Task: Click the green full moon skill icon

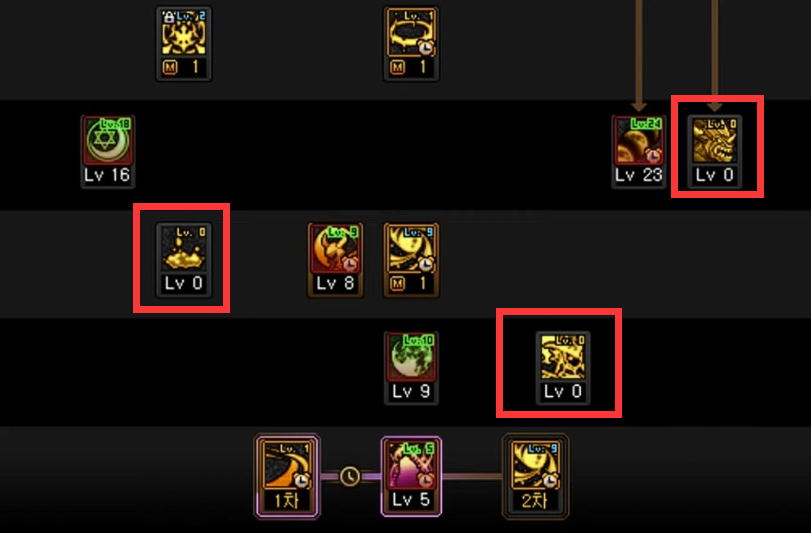Action: coord(411,357)
